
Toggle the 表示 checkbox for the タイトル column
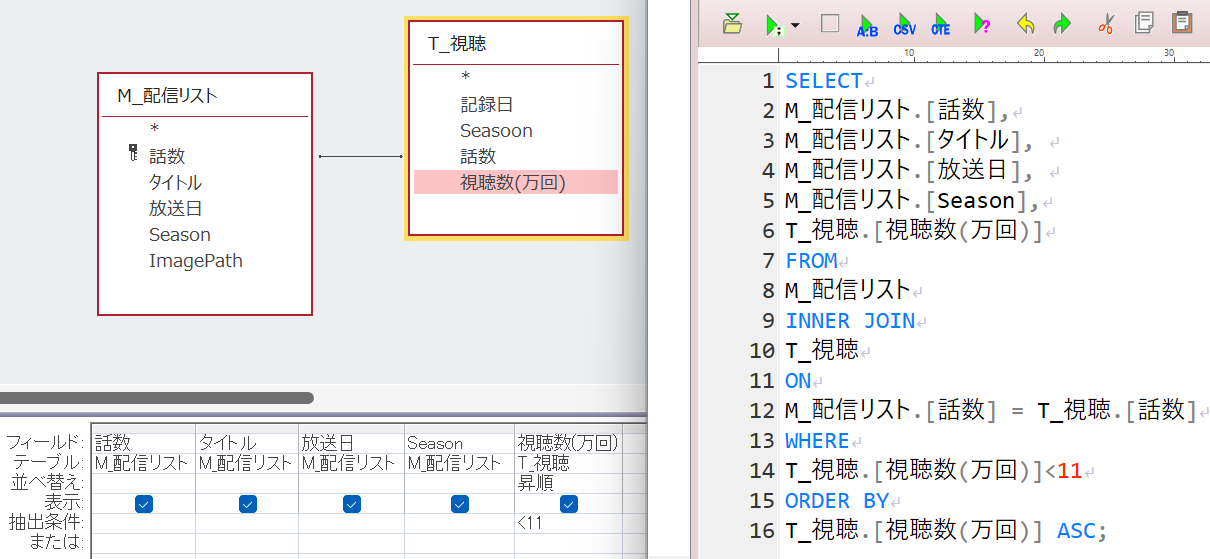(x=248, y=505)
